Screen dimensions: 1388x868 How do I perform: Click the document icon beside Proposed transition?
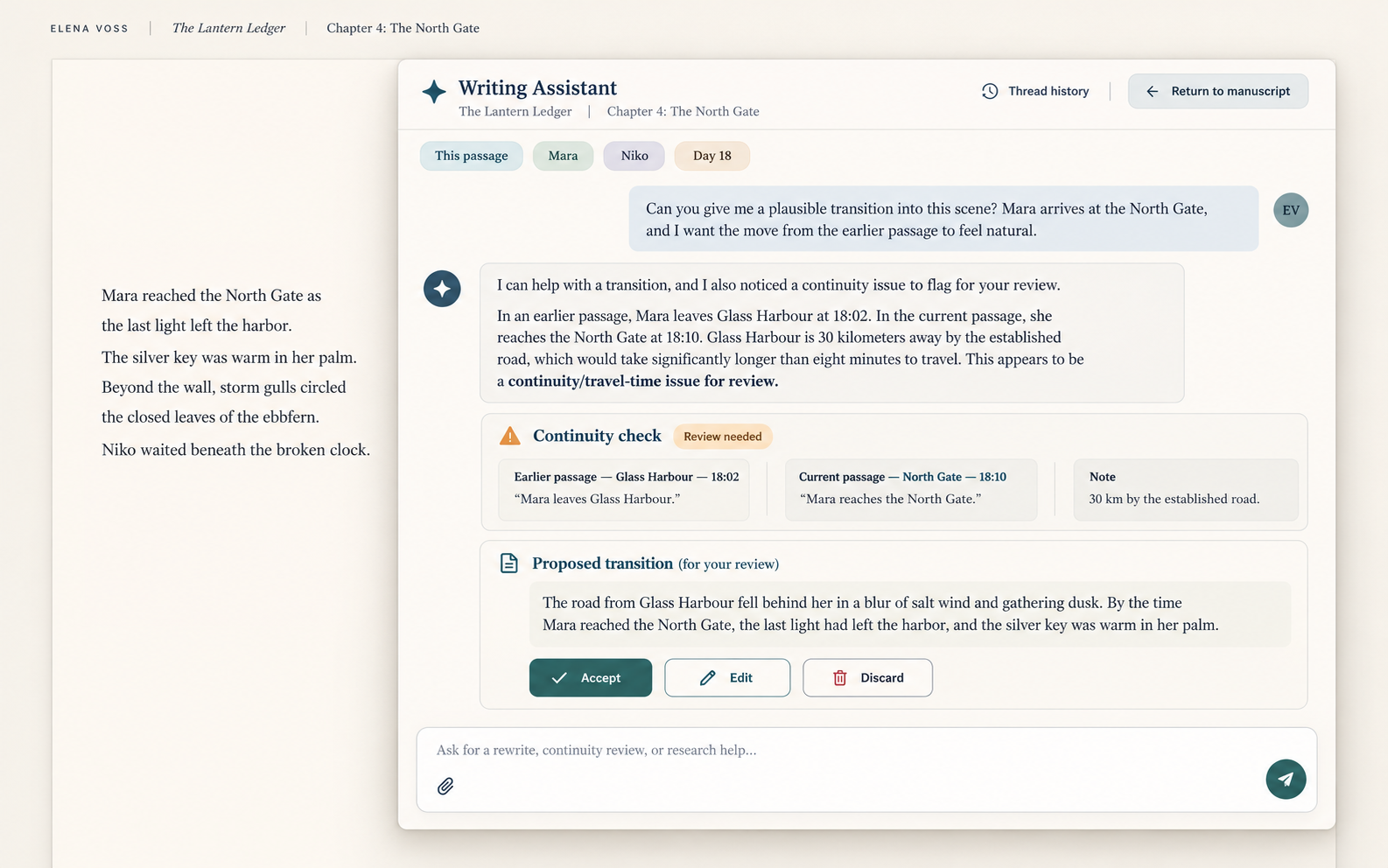pyautogui.click(x=508, y=563)
